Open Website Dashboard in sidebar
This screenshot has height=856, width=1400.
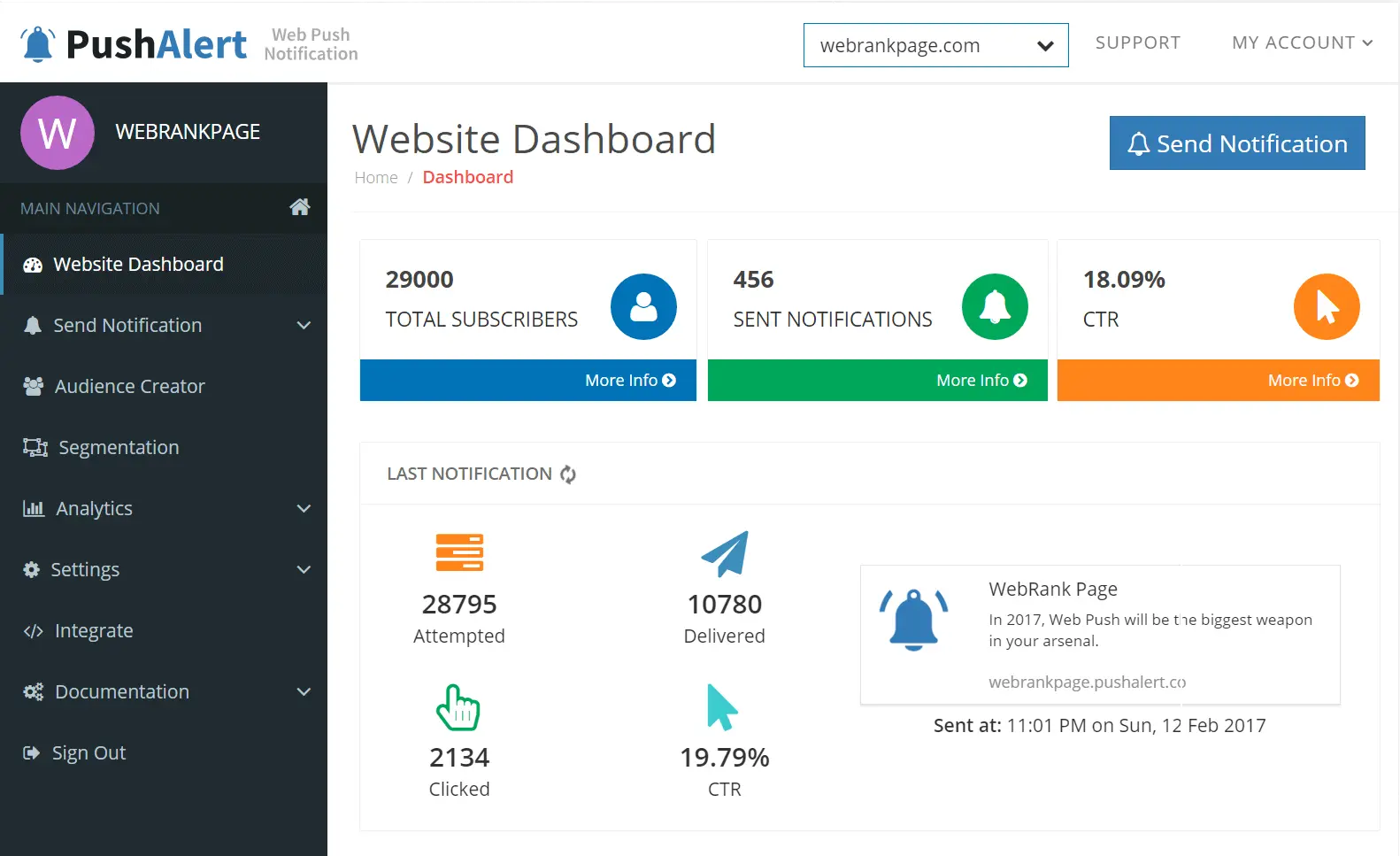(164, 264)
